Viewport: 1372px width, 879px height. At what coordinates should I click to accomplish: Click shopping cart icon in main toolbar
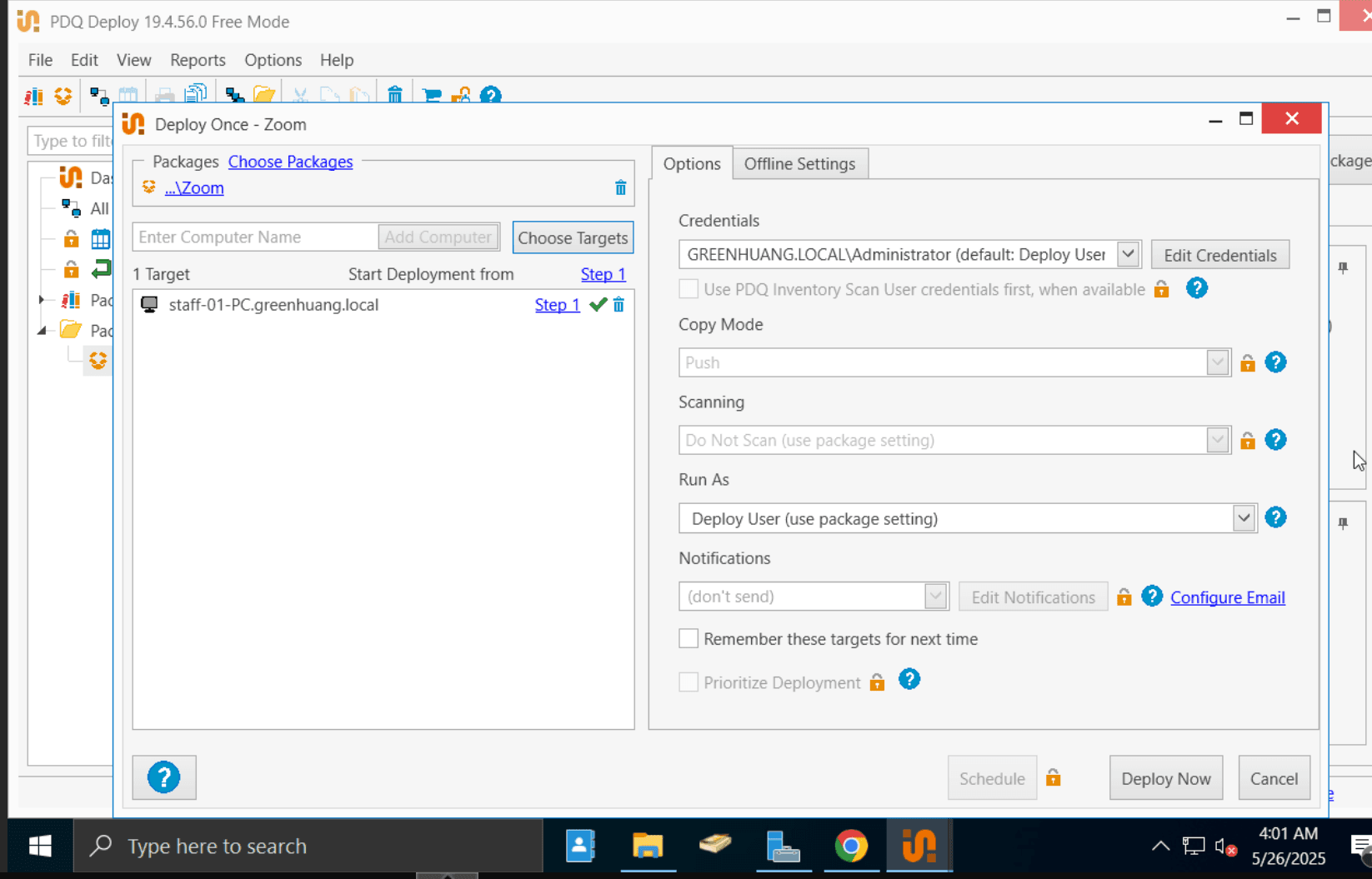pos(432,96)
